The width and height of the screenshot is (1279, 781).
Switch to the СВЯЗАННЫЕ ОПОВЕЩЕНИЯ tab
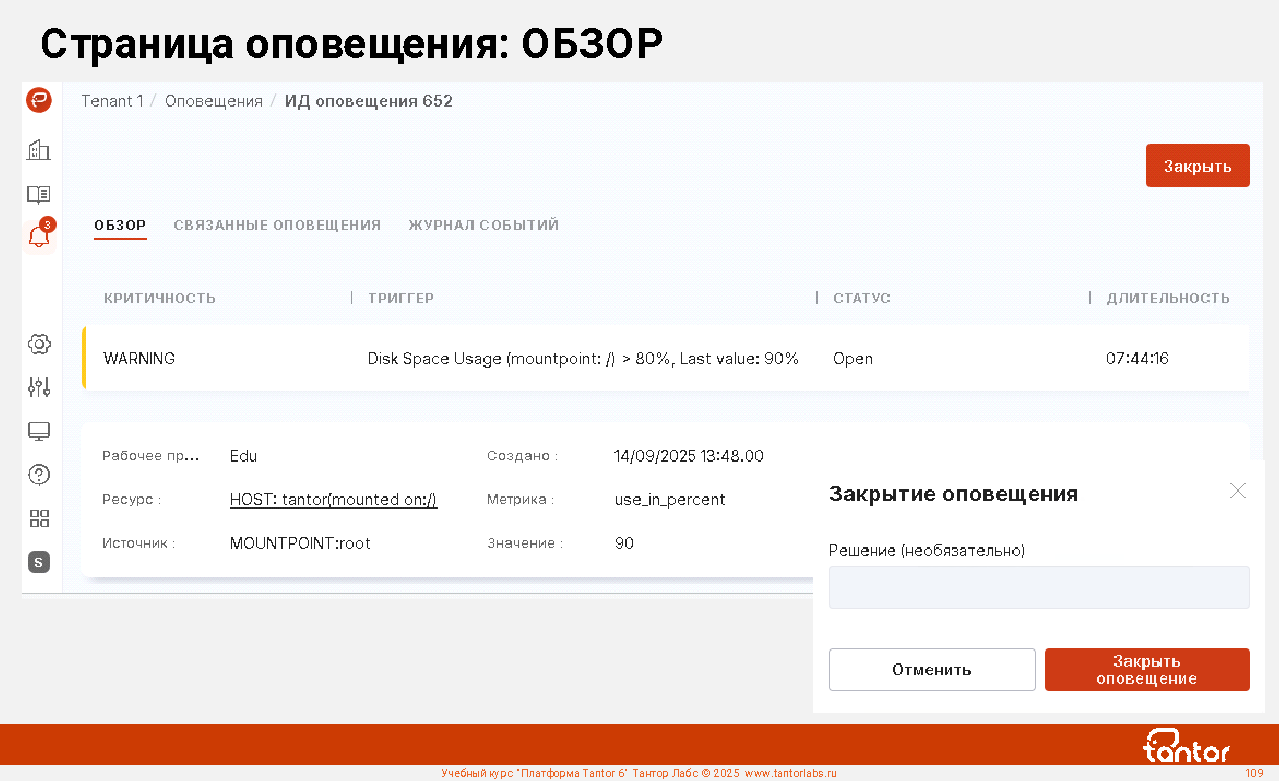[x=277, y=225]
